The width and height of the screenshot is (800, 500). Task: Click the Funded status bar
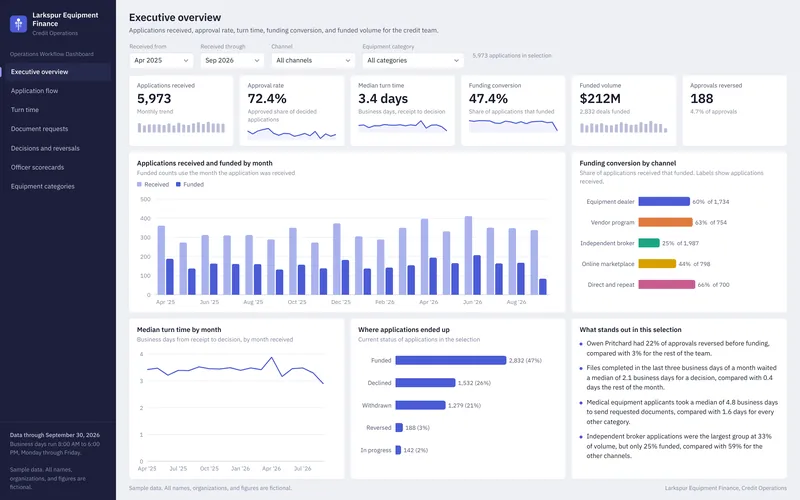click(x=451, y=360)
